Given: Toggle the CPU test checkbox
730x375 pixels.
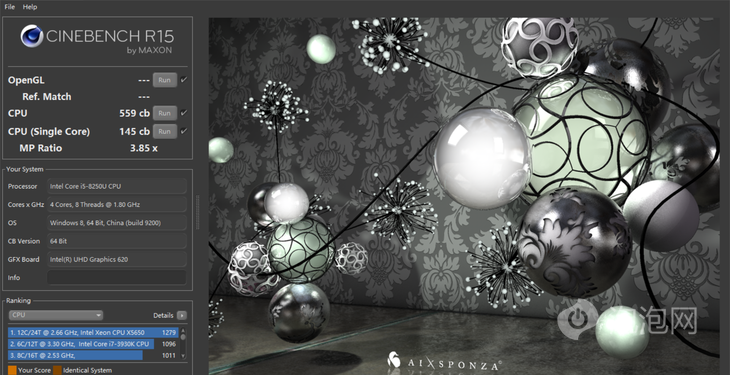Looking at the screenshot, I should pos(184,113).
